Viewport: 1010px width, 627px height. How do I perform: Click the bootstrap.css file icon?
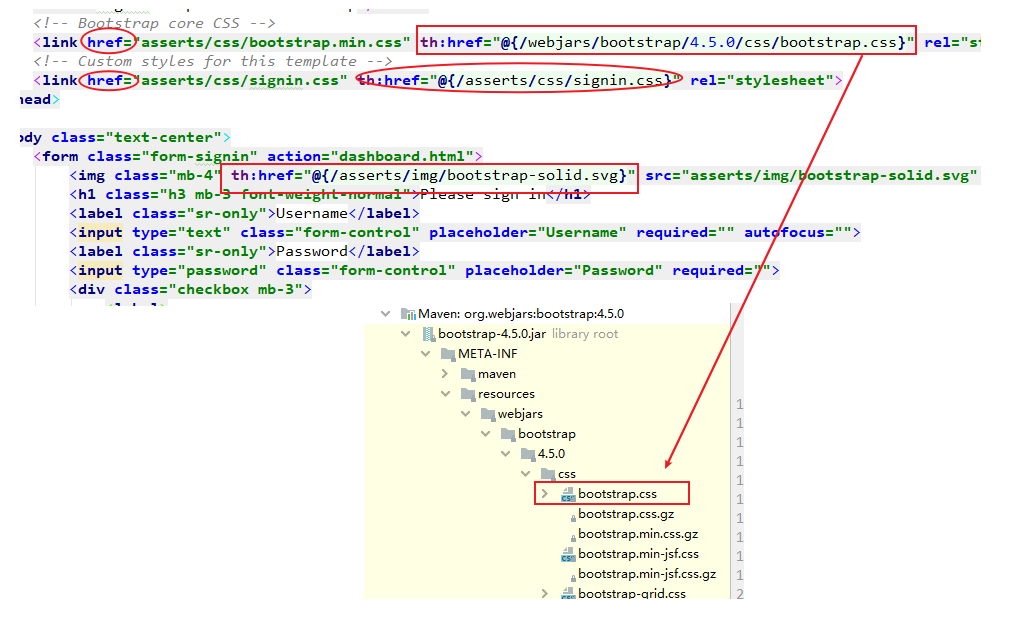click(x=568, y=494)
